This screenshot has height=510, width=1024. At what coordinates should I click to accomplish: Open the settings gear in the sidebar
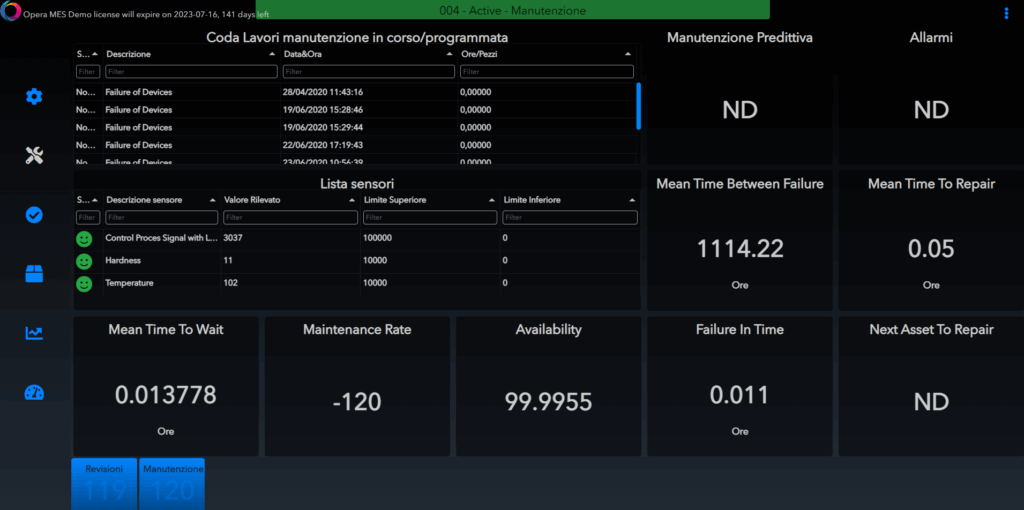(34, 96)
